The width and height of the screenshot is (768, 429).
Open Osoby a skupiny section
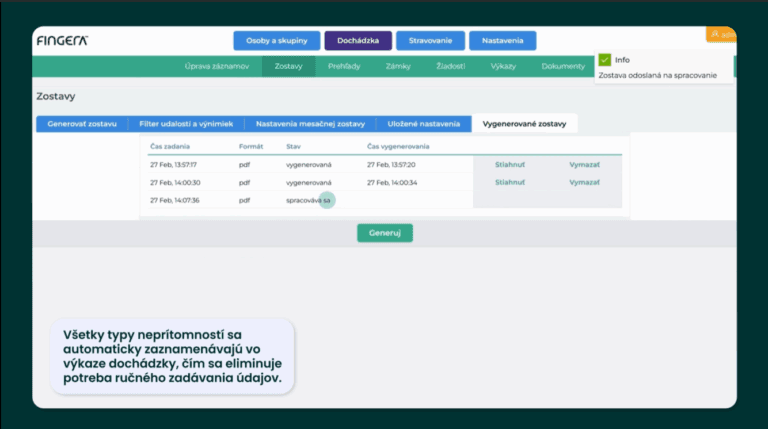(x=277, y=41)
